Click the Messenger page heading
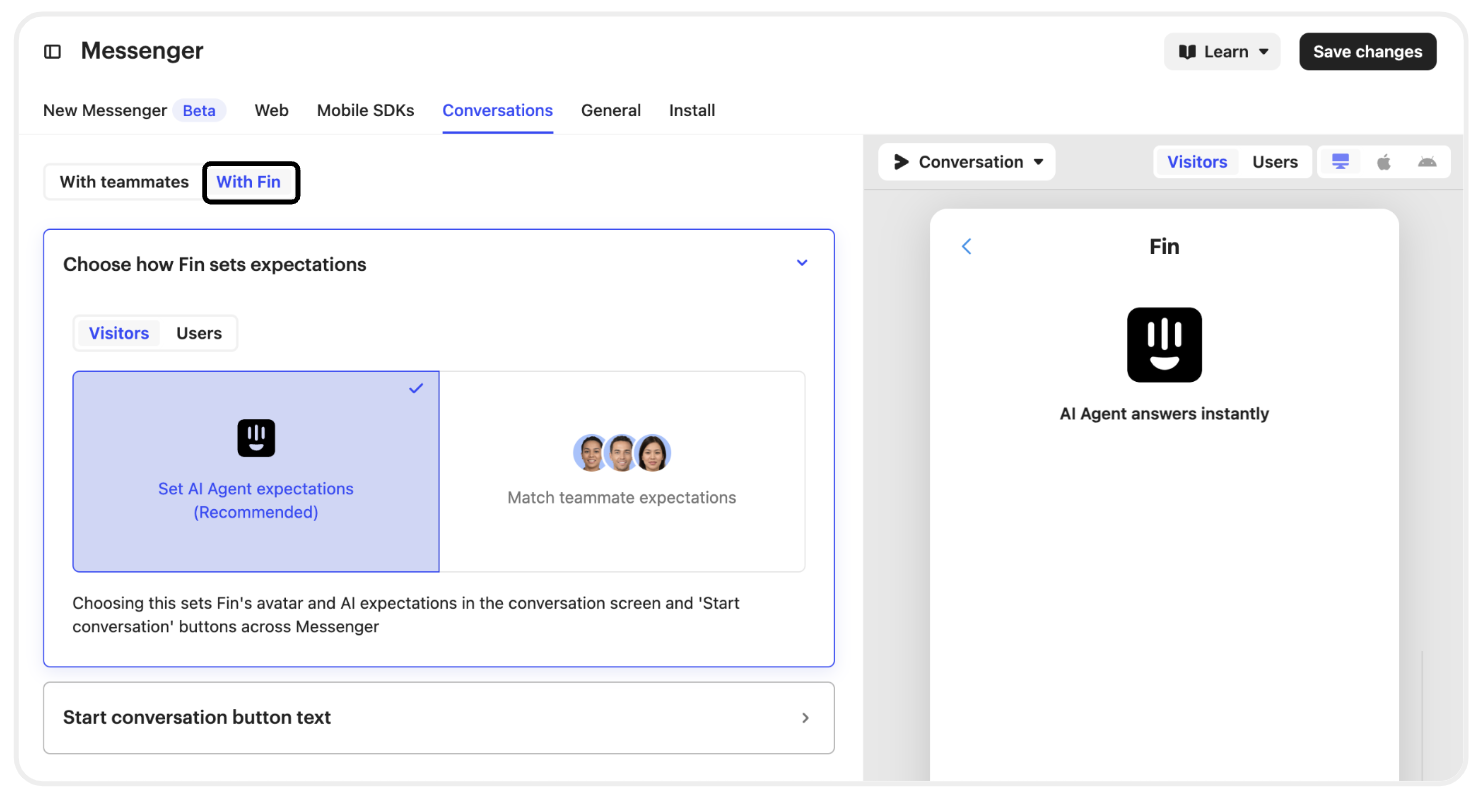The height and width of the screenshot is (798, 1476). click(142, 51)
